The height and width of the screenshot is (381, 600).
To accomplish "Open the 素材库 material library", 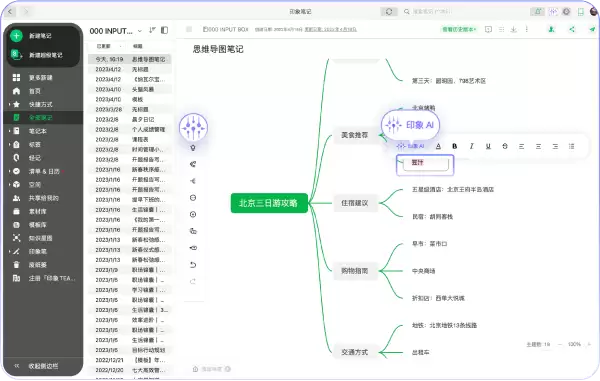I will point(38,211).
